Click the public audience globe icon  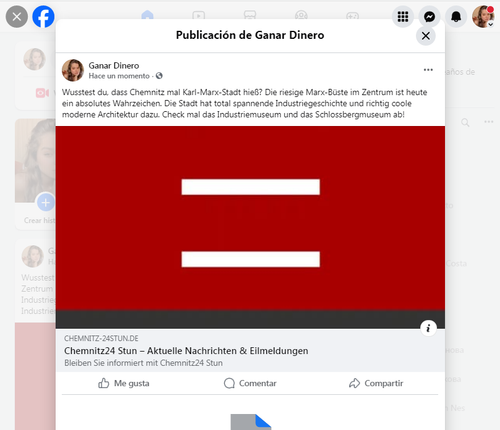pos(159,76)
